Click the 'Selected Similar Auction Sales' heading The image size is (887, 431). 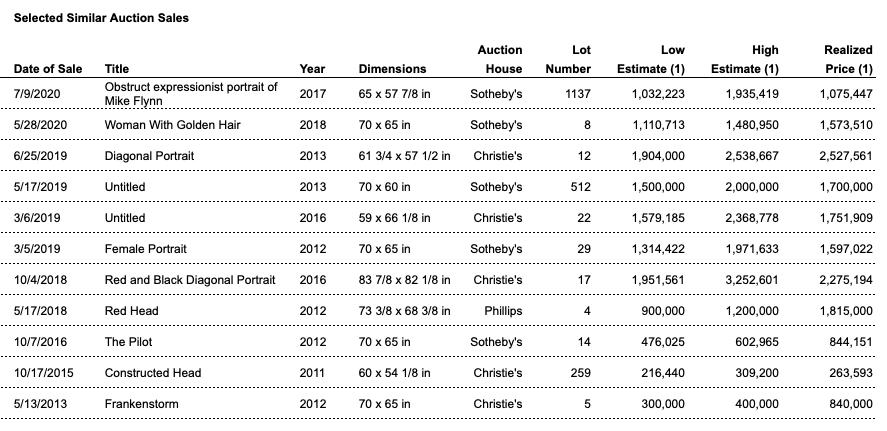(x=101, y=18)
